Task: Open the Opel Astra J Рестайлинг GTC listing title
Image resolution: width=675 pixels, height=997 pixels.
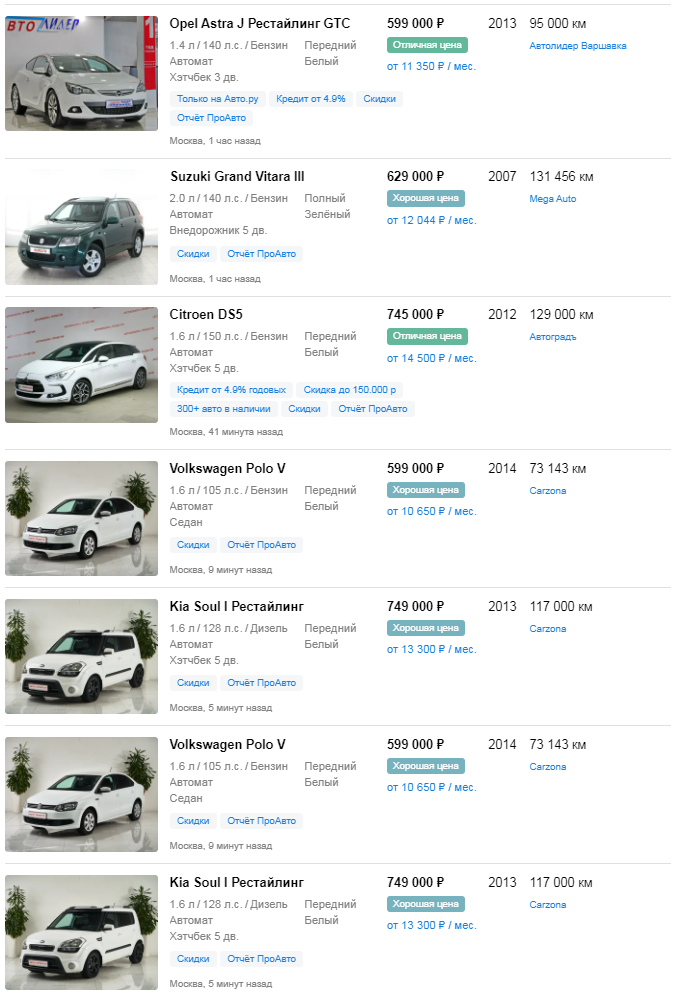Action: pos(260,23)
